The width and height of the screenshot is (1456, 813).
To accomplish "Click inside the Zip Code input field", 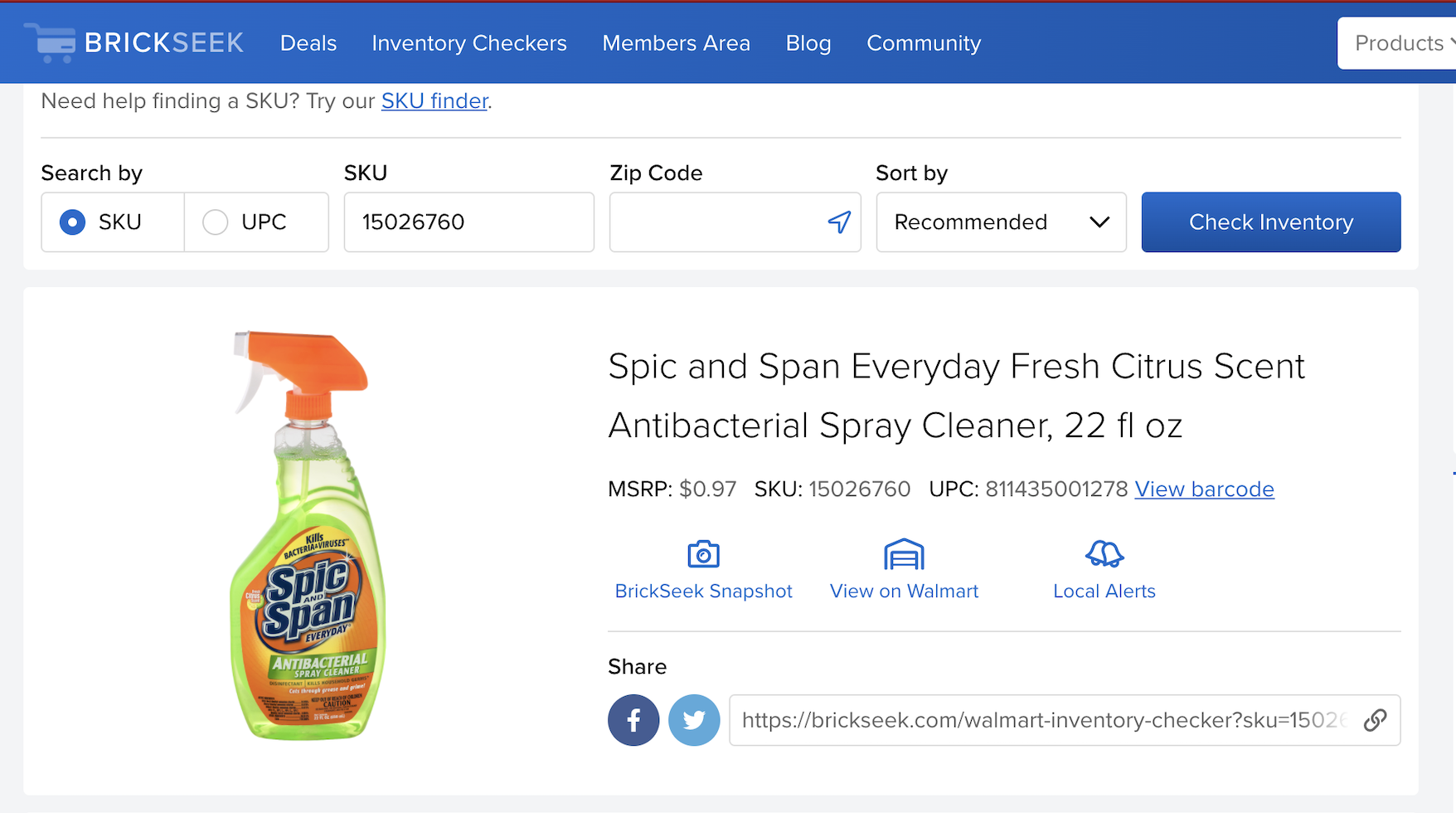I will [x=721, y=222].
